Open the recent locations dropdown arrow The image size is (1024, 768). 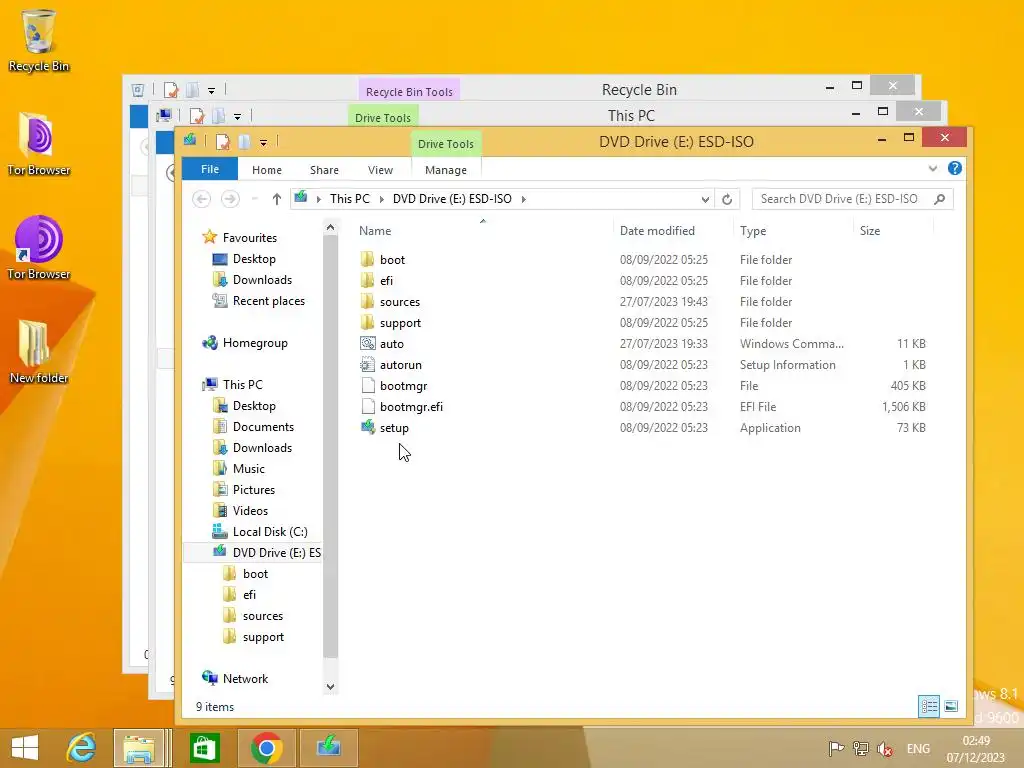255,199
